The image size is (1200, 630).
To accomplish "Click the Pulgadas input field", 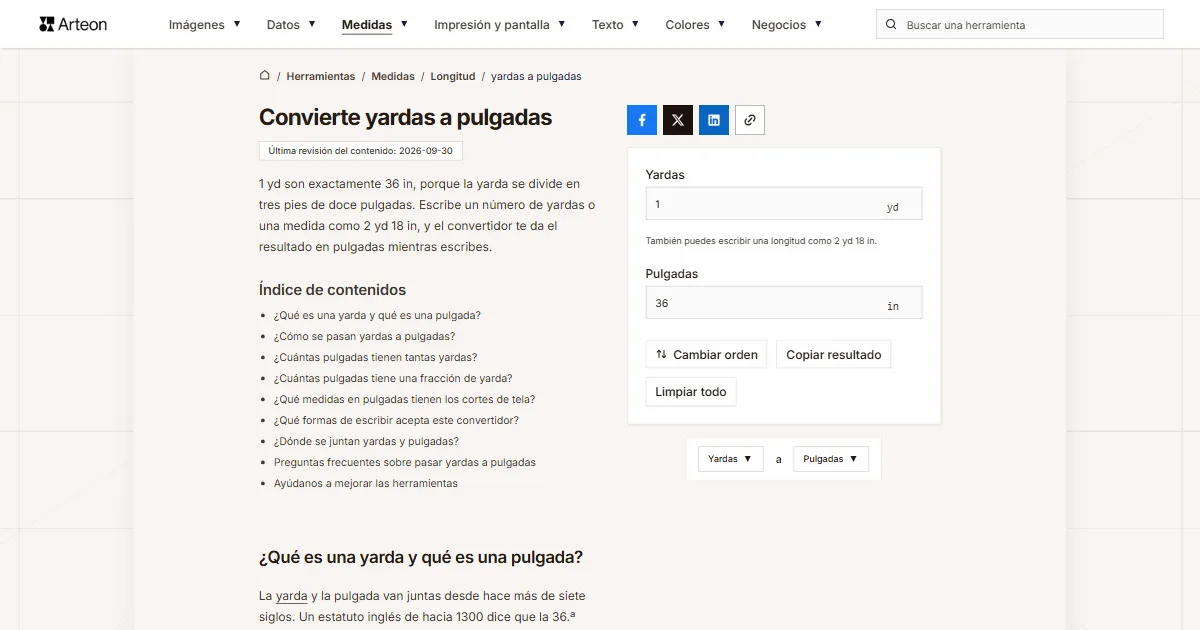I will coord(784,303).
